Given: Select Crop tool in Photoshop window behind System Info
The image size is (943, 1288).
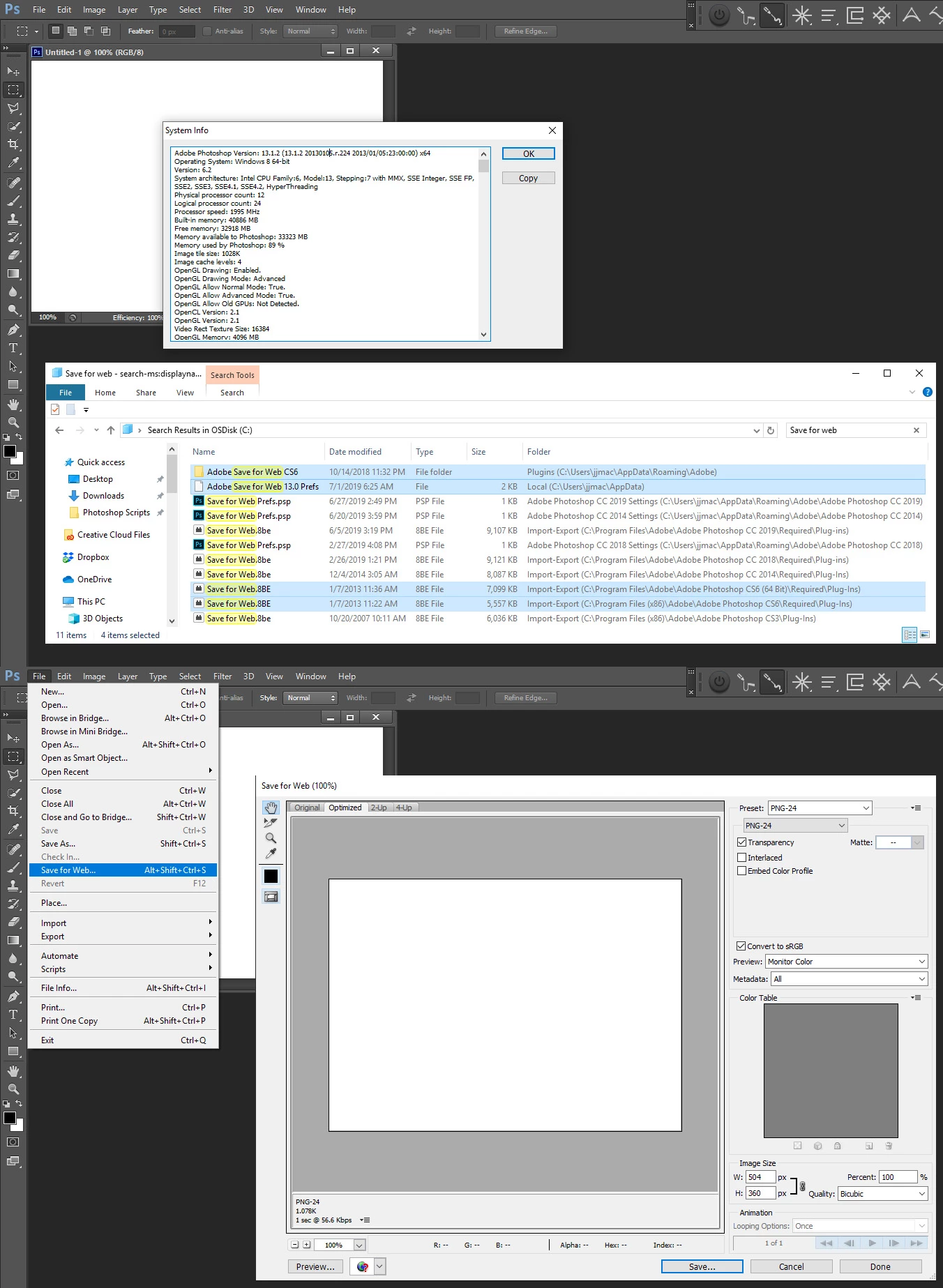Looking at the screenshot, I should [13, 144].
